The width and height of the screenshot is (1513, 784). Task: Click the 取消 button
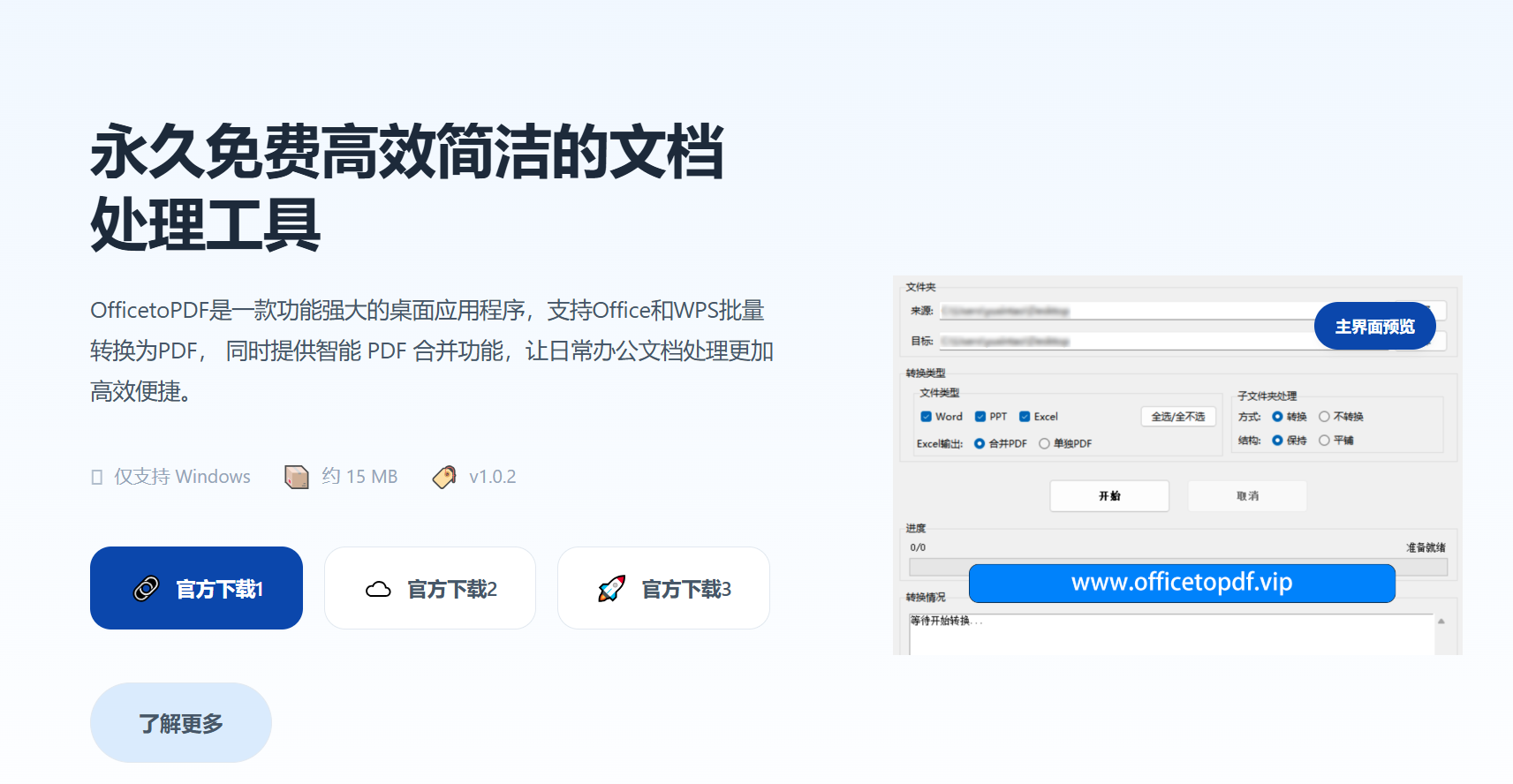[1247, 496]
